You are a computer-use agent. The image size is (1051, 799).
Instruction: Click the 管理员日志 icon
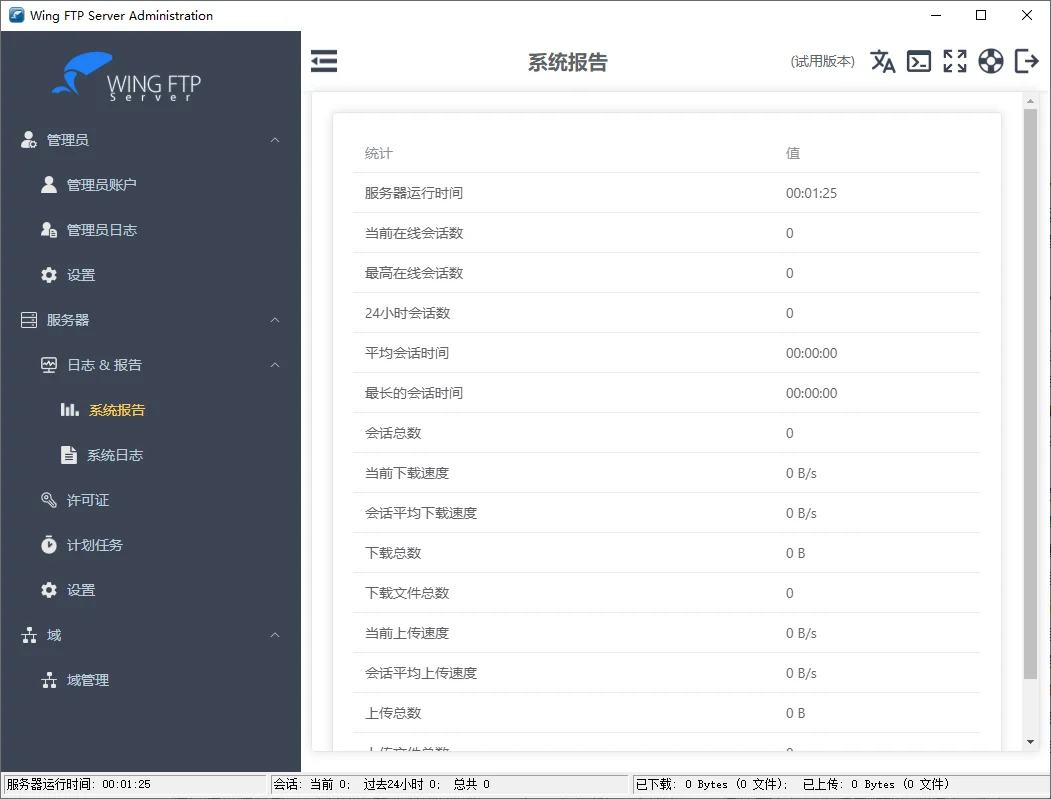48,230
